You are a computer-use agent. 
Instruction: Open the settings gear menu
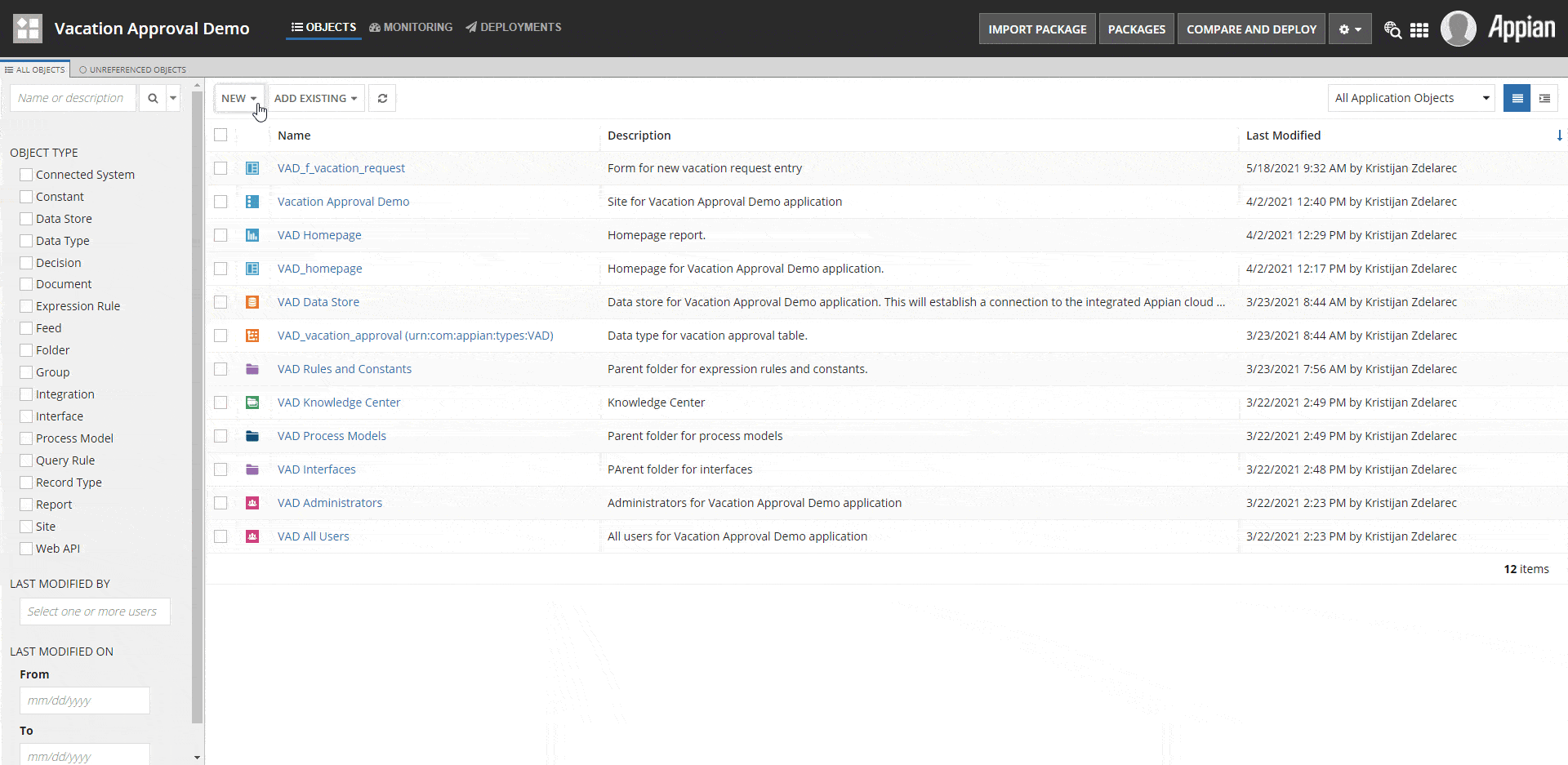pos(1350,29)
